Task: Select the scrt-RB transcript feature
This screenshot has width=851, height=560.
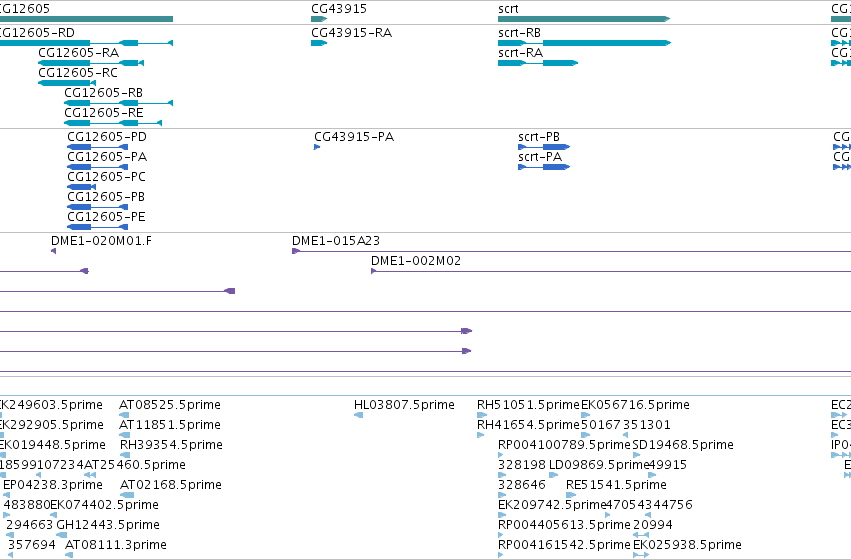Action: (x=585, y=43)
